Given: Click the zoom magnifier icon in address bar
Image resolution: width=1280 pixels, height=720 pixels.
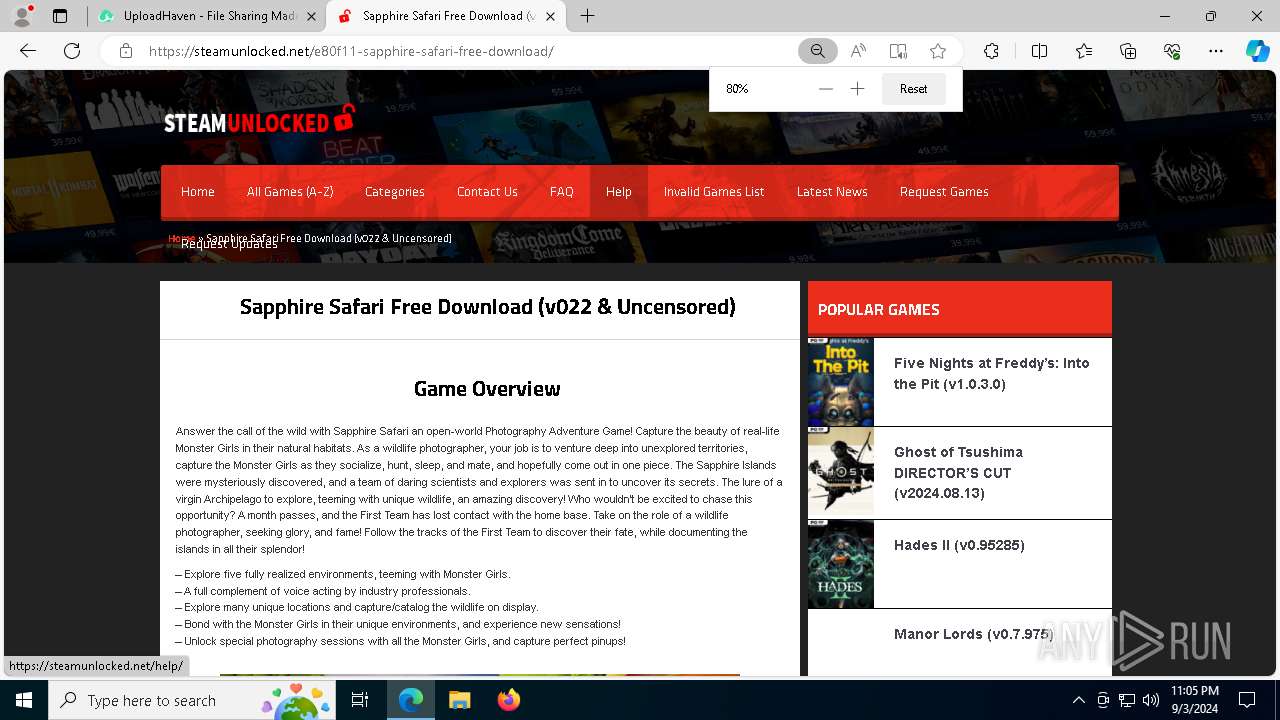Looking at the screenshot, I should tap(818, 51).
